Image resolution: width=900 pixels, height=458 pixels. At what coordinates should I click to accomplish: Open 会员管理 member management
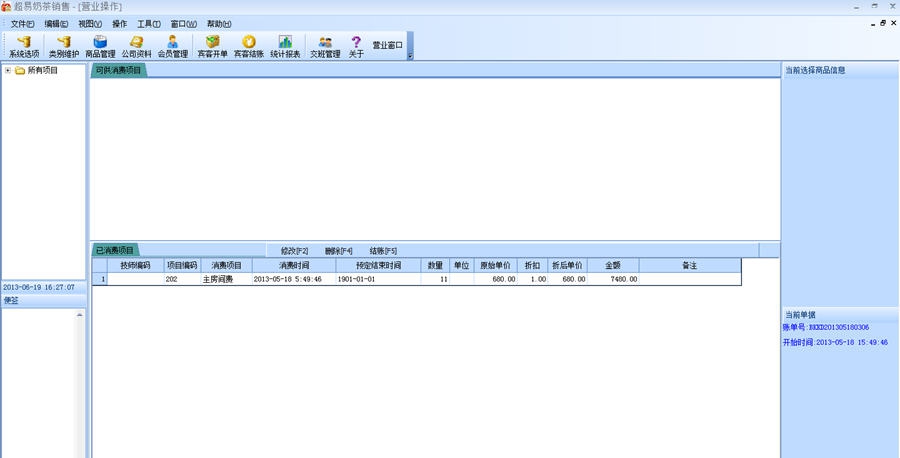173,46
